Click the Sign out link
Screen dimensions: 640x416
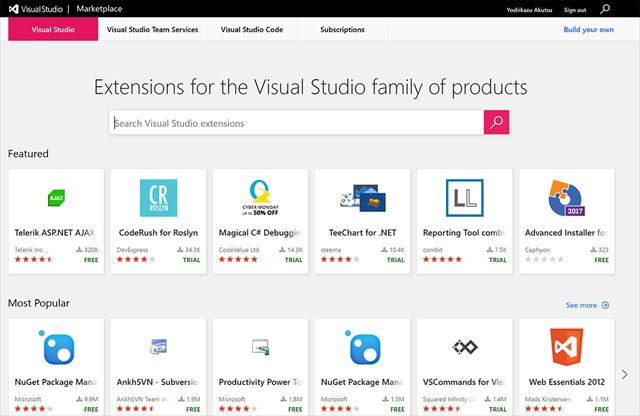[575, 10]
